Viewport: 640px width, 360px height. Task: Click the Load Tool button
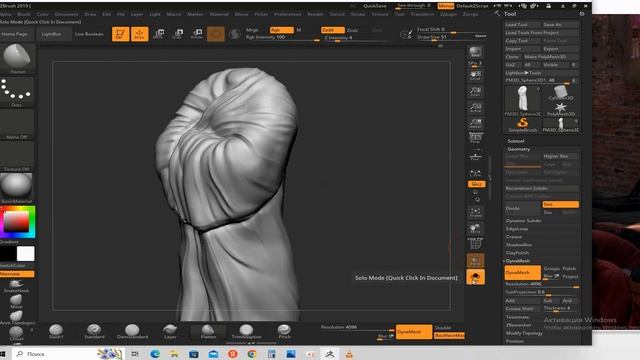tap(522, 24)
